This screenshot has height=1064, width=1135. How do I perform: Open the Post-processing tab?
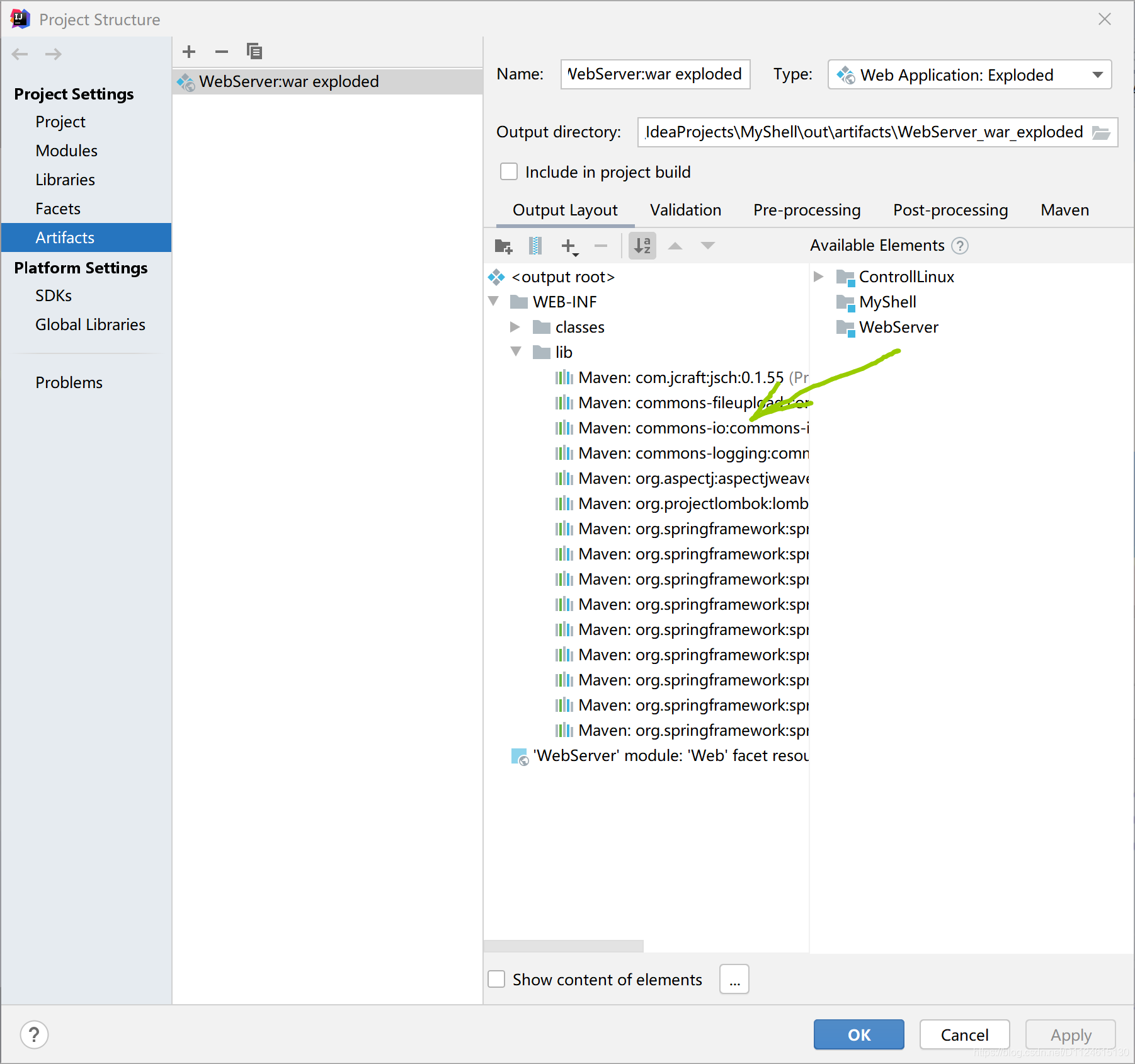950,210
